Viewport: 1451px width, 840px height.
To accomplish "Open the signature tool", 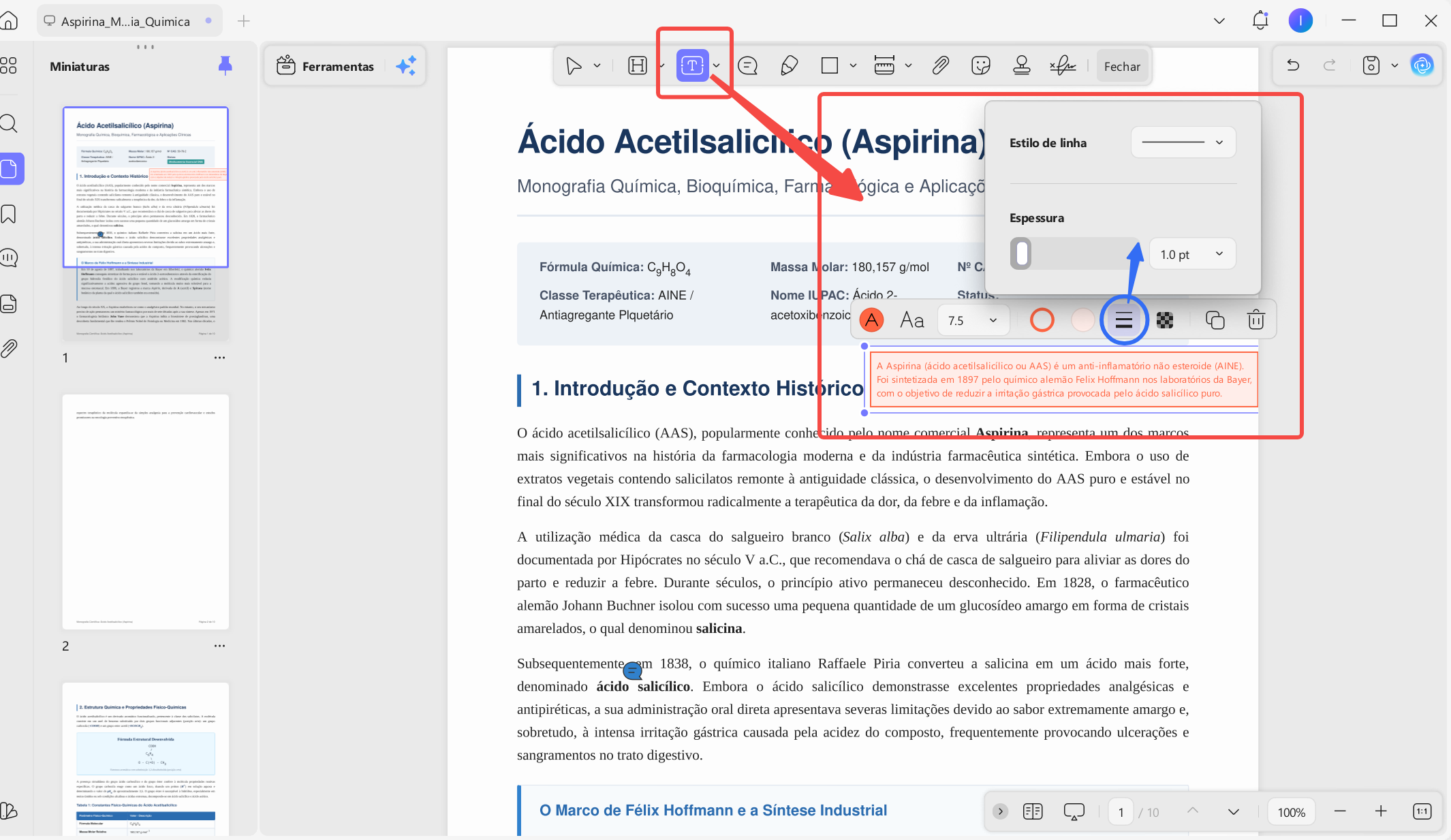I will coord(1063,66).
